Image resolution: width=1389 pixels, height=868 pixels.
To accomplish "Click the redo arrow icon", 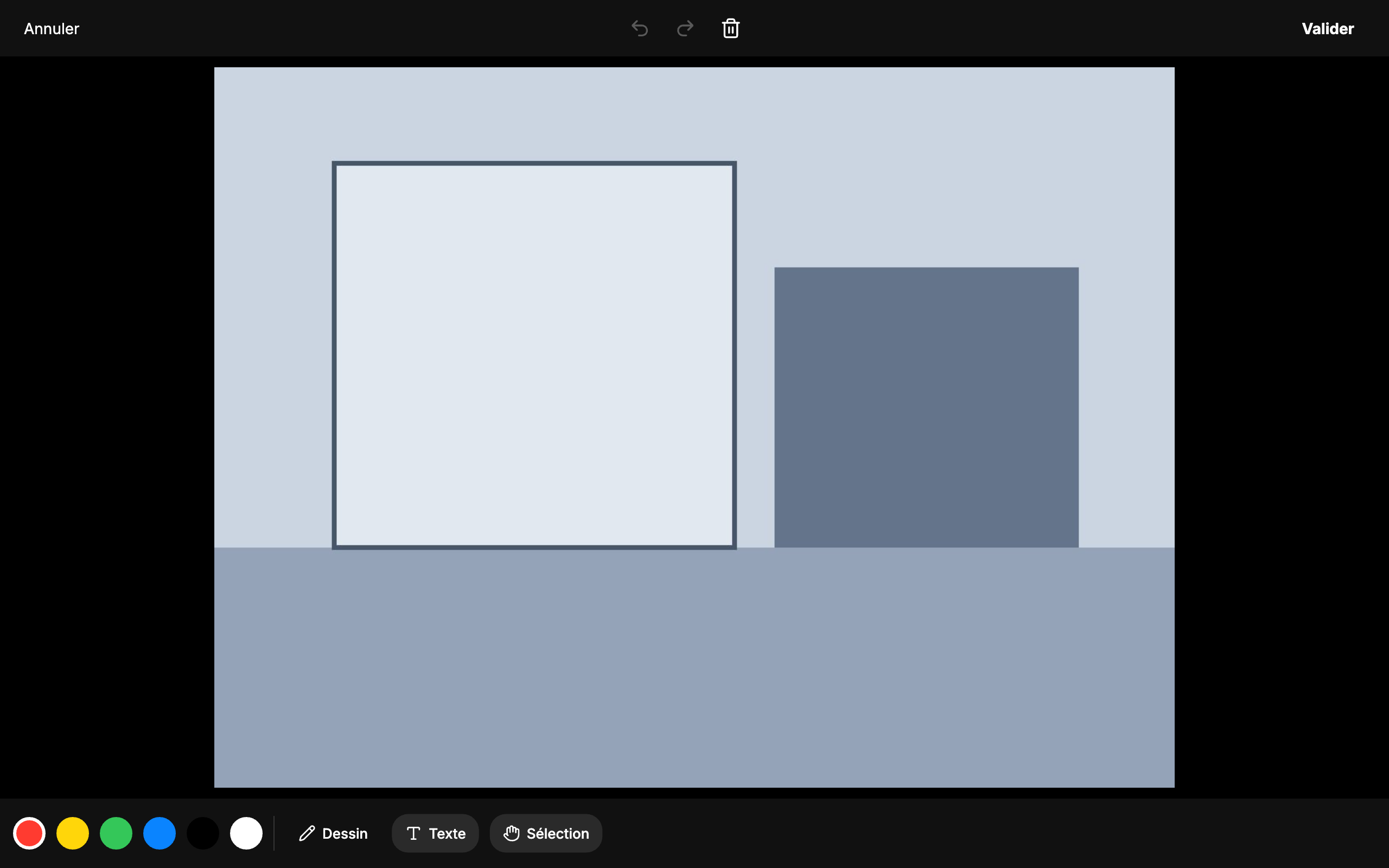I will pos(685,28).
